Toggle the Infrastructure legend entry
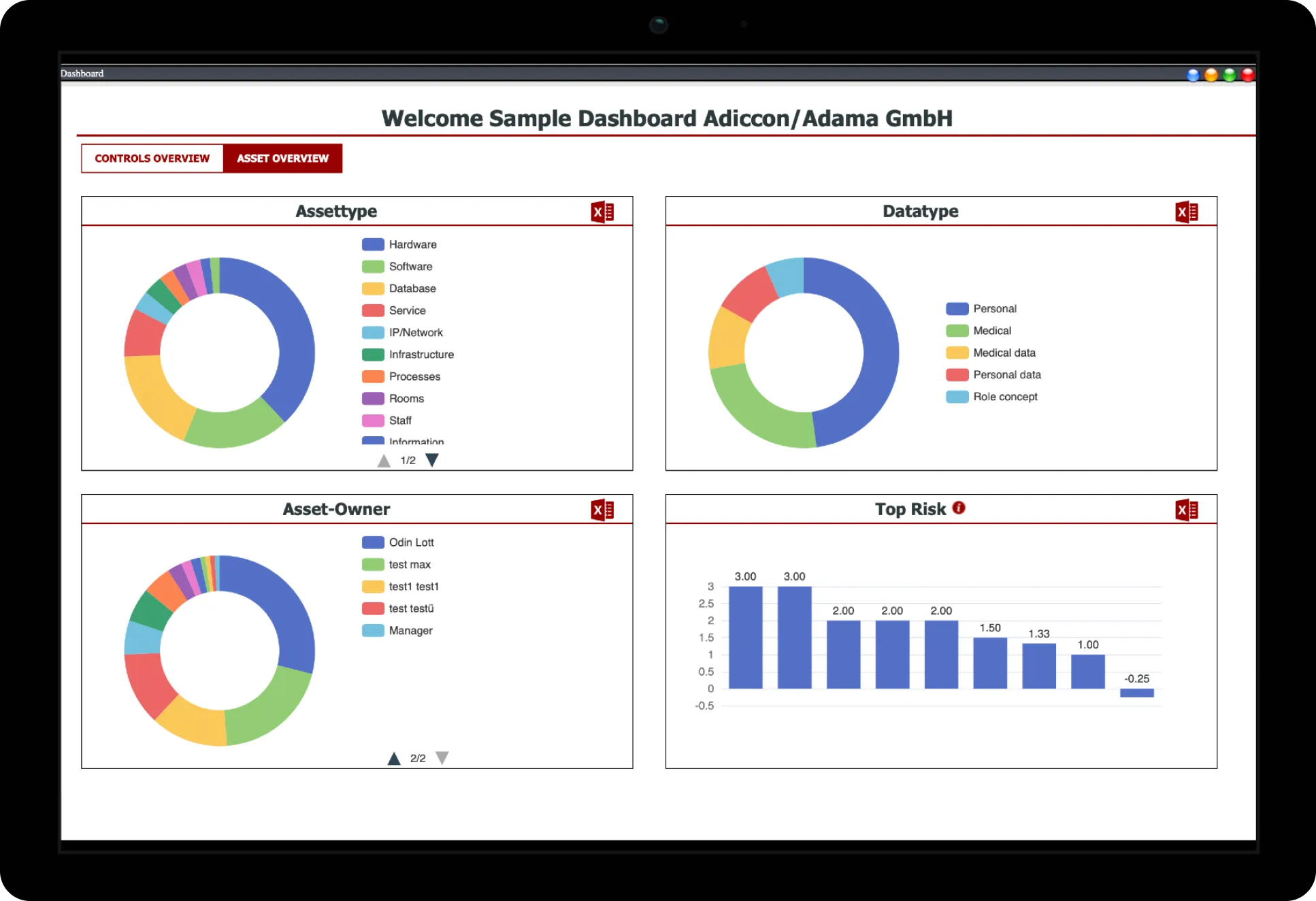Screen dimensions: 1316x901 click(x=408, y=355)
